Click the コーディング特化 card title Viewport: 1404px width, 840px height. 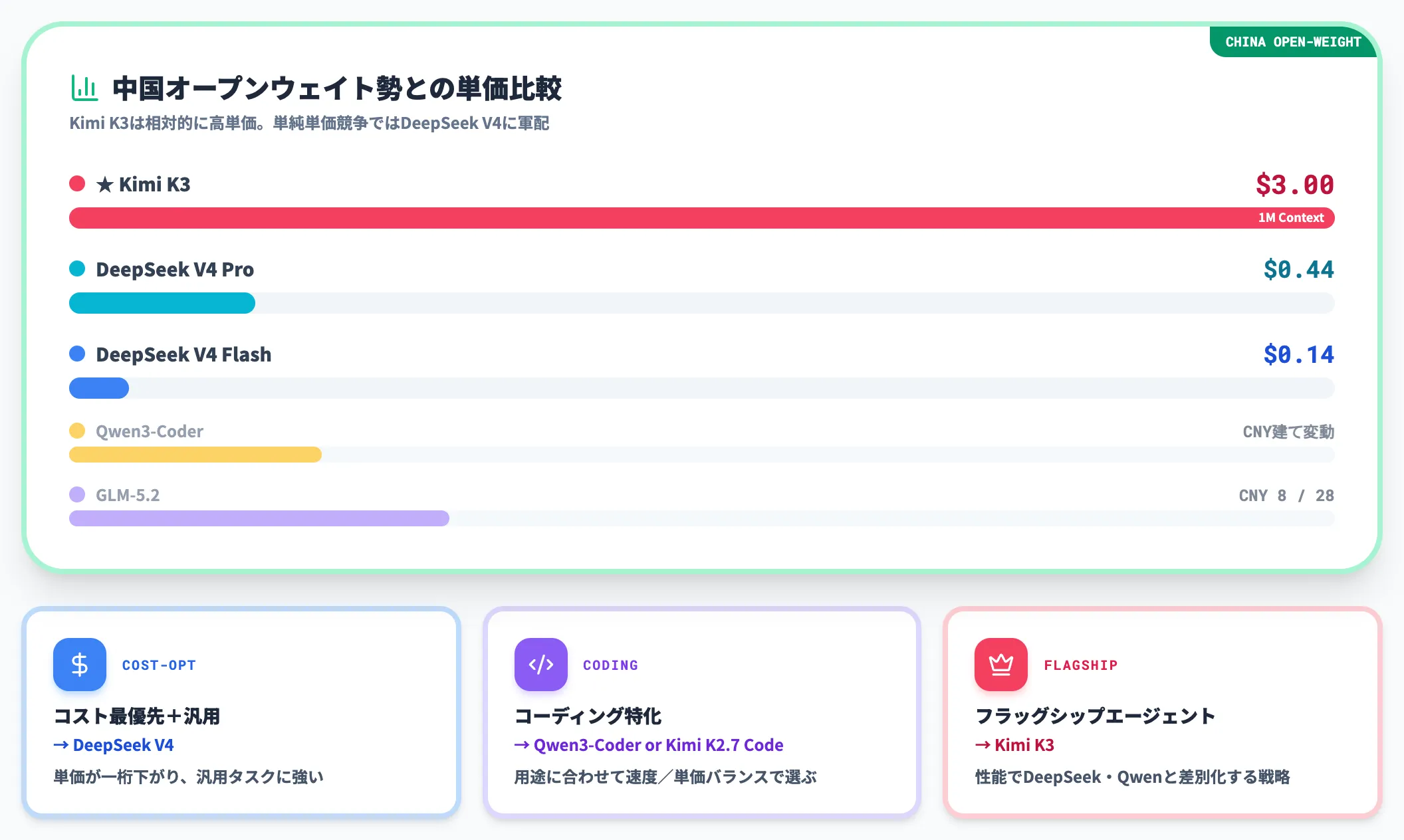(x=588, y=716)
